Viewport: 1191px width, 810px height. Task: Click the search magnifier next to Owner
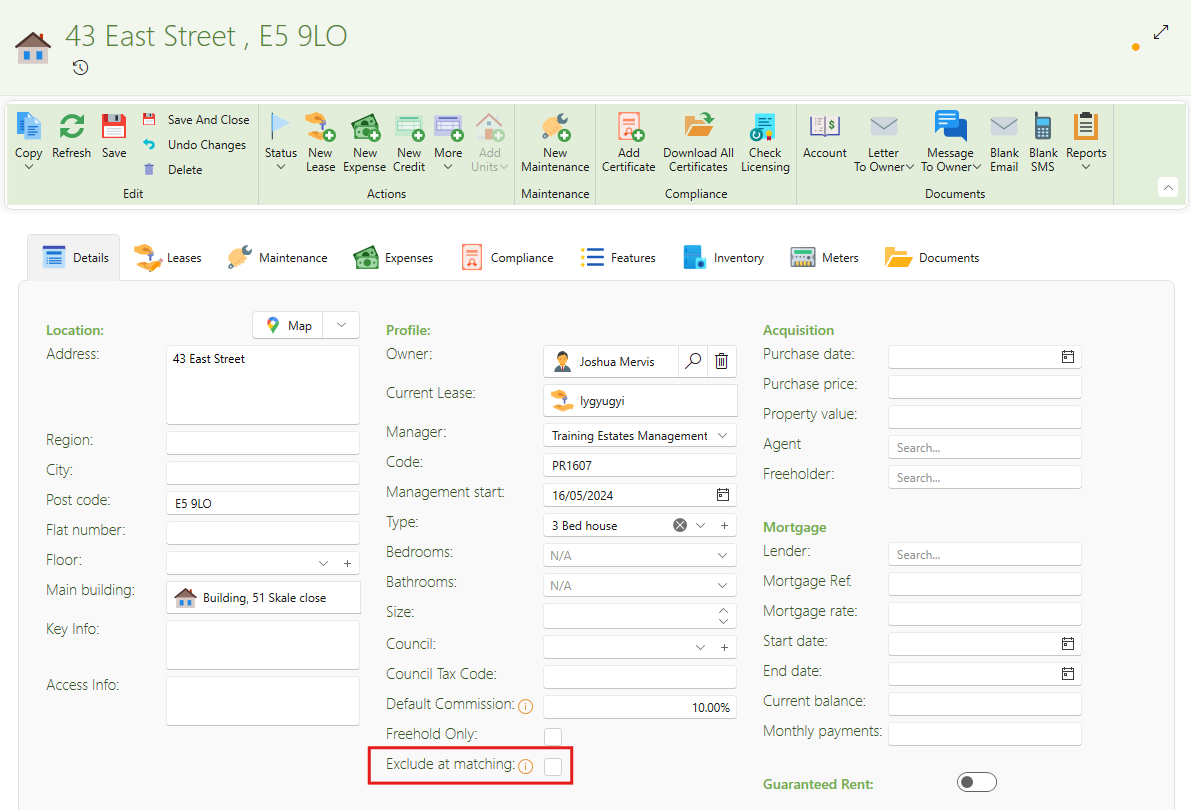click(693, 361)
